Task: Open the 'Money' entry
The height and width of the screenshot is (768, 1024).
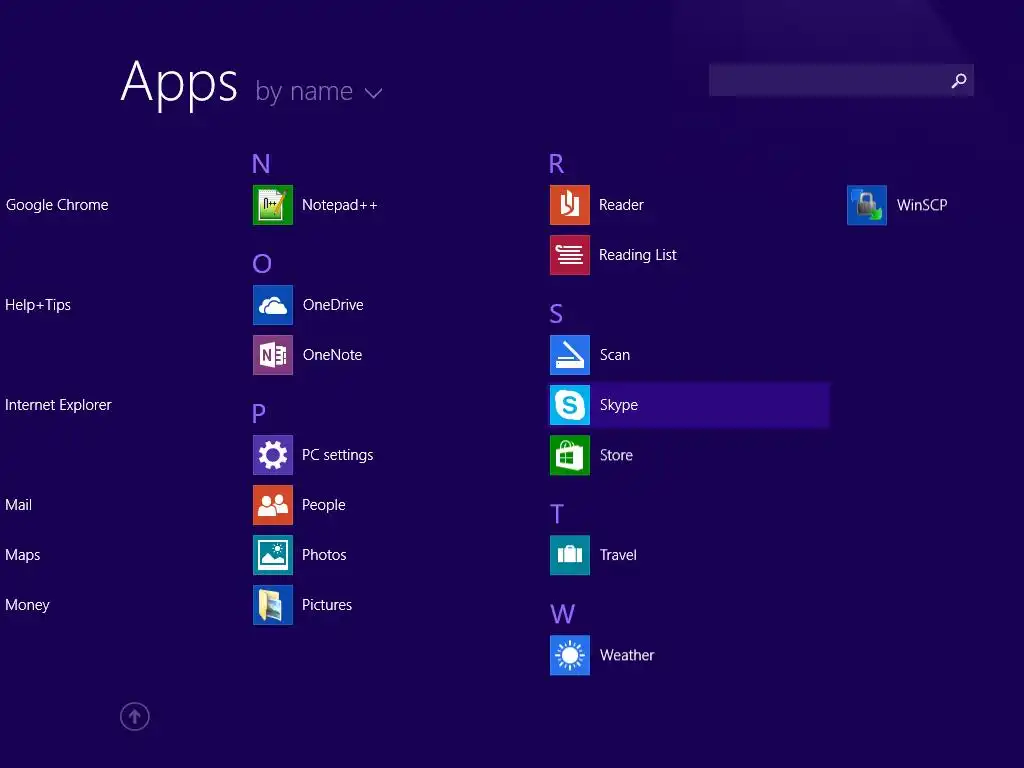Action: [x=27, y=605]
